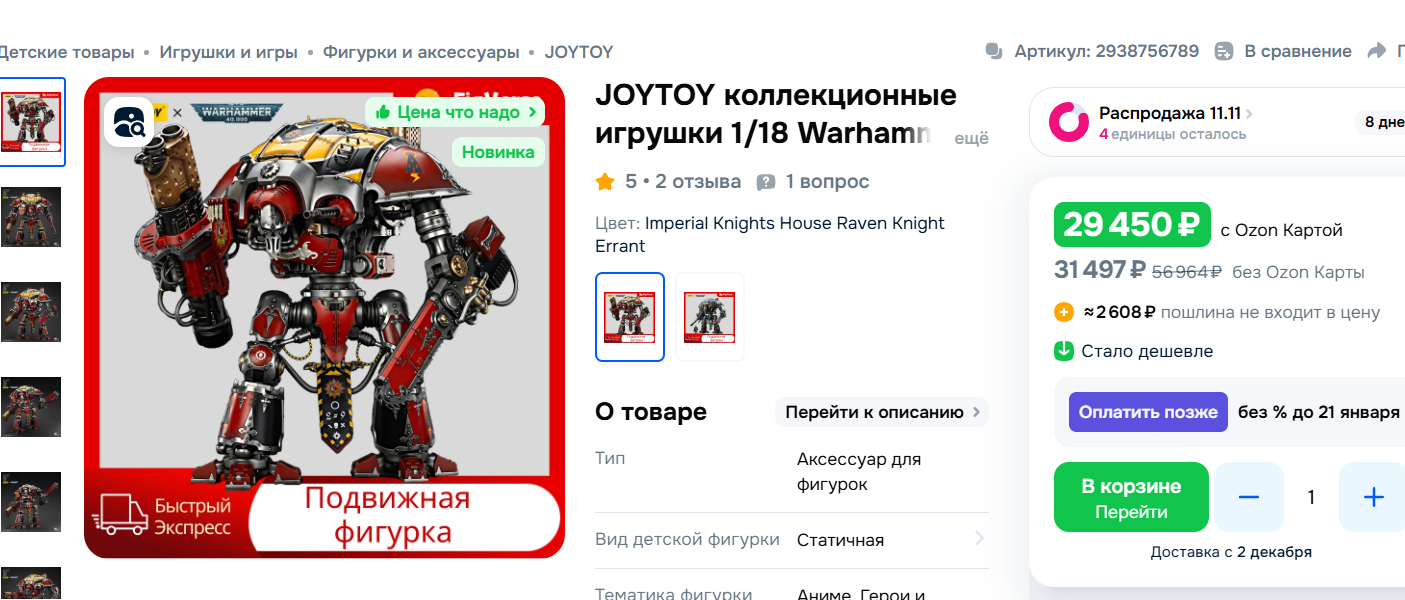This screenshot has height=600, width=1405.
Task: Increase quantity with plus button
Action: 1373,497
